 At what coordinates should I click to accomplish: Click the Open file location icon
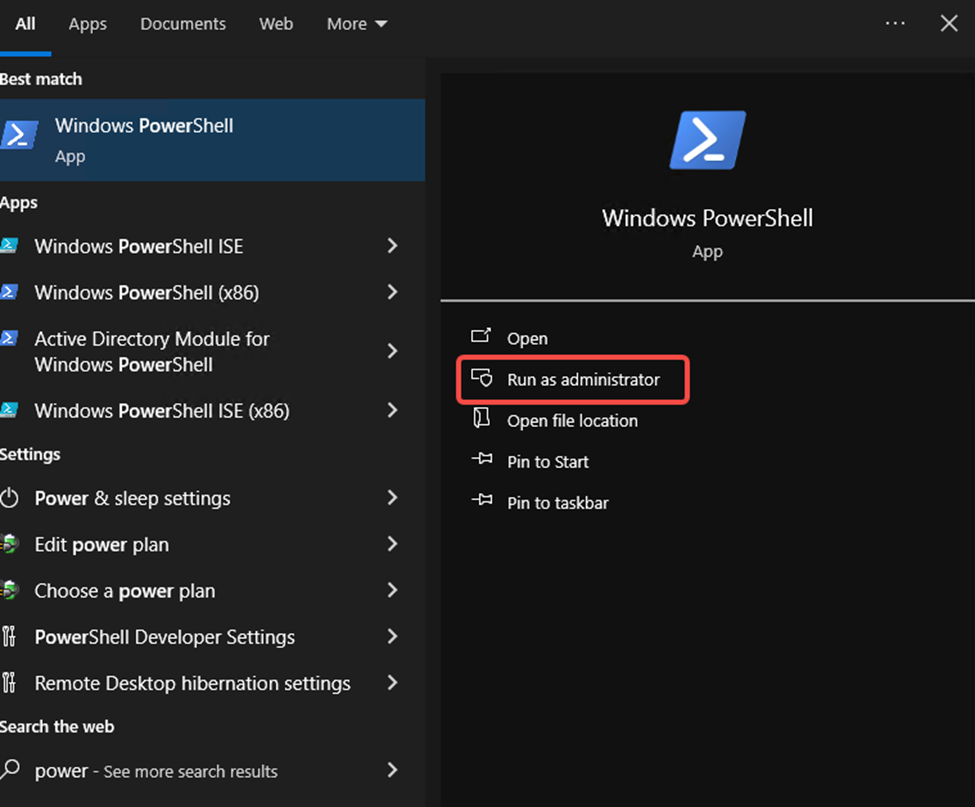(x=482, y=420)
